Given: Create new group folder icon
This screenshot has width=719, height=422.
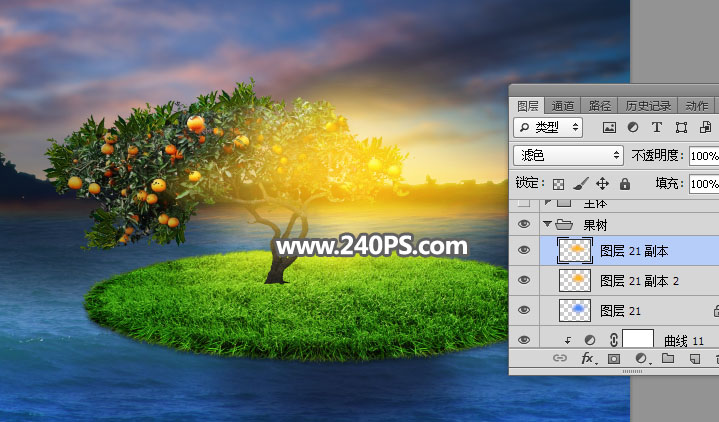Looking at the screenshot, I should 668,358.
